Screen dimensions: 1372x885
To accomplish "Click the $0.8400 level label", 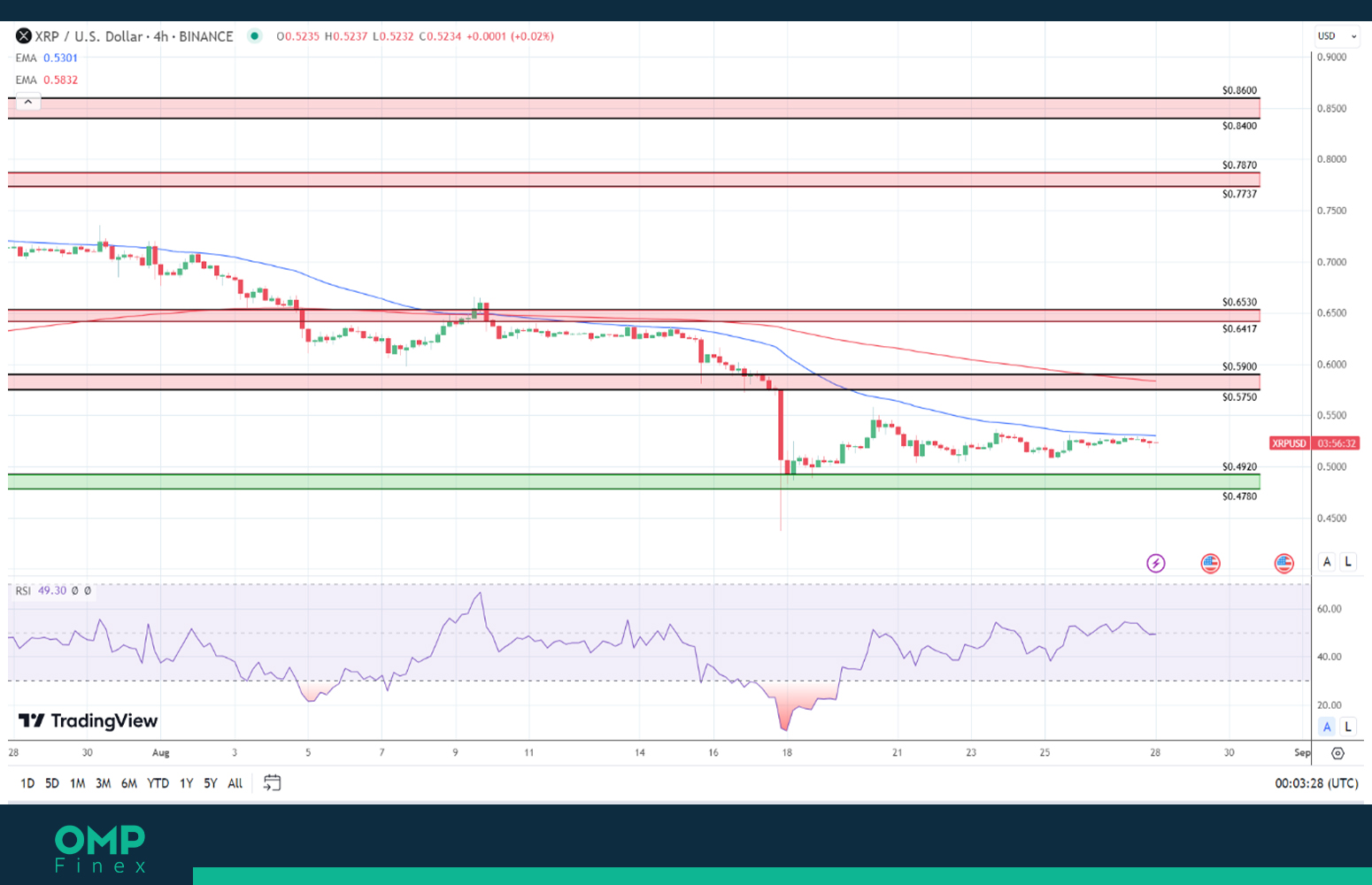I will [1239, 126].
